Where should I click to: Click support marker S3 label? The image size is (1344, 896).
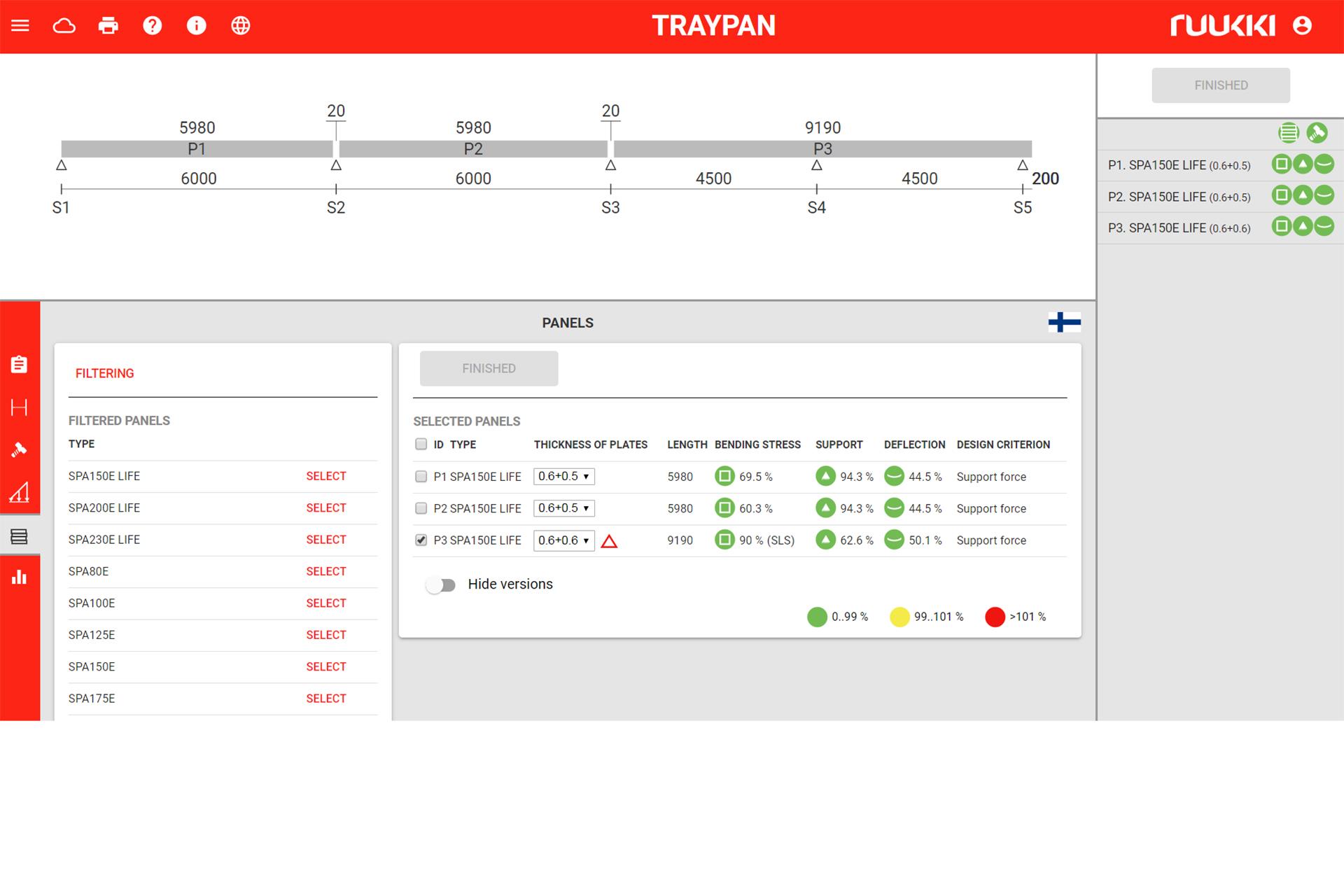point(610,208)
